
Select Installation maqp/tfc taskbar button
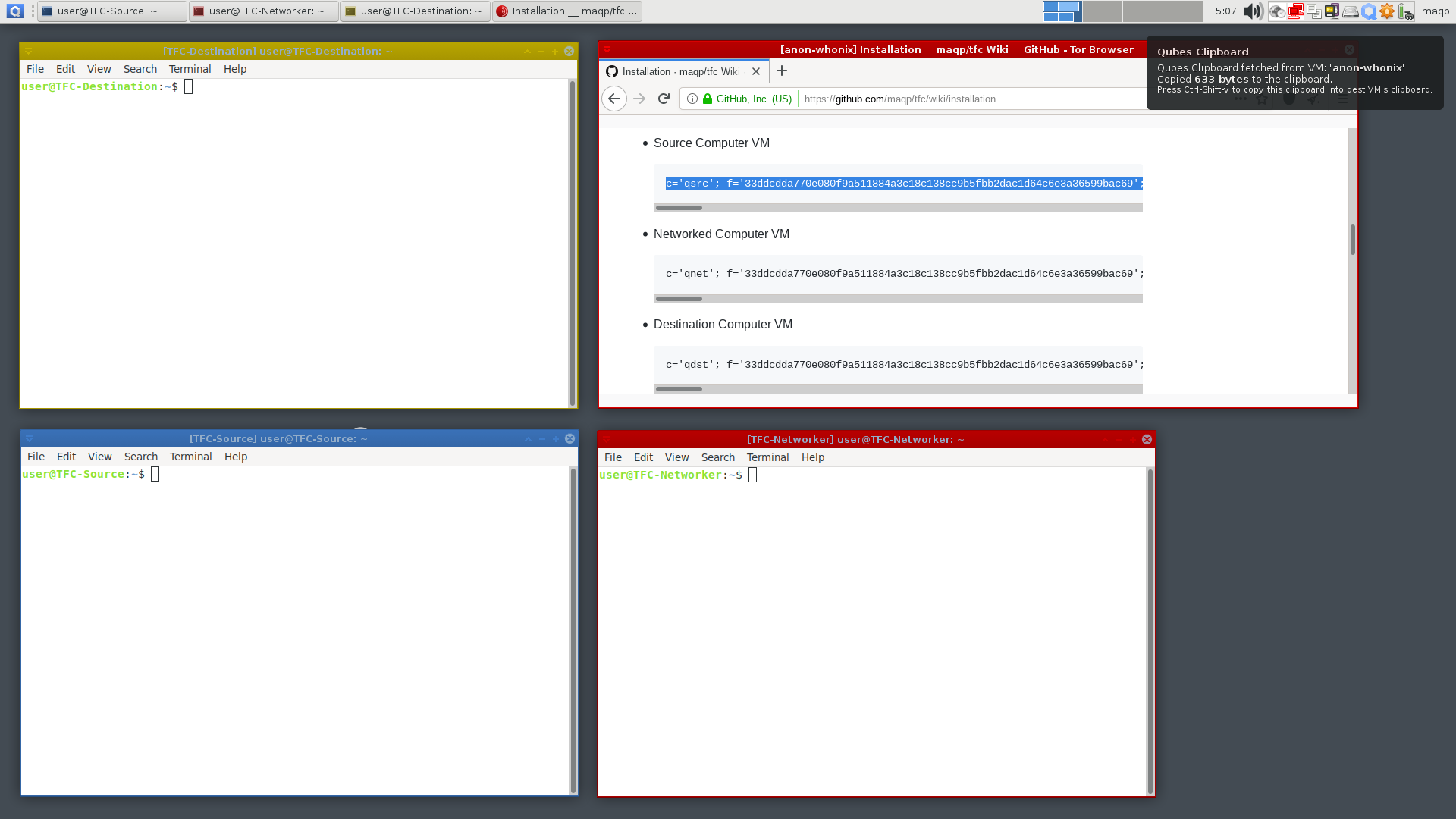[x=566, y=11]
